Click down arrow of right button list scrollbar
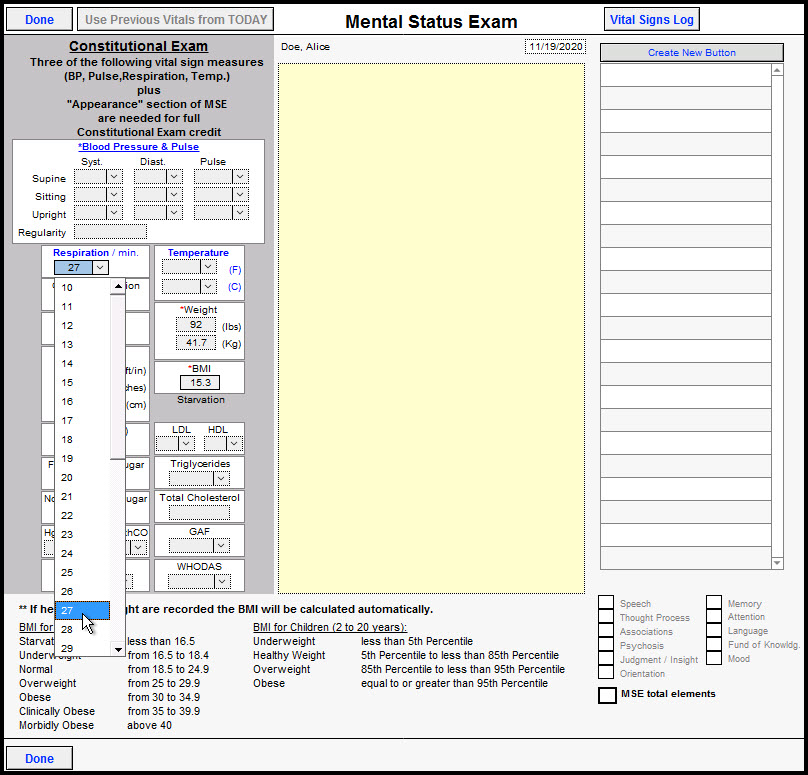This screenshot has height=775, width=808. pyautogui.click(x=778, y=563)
